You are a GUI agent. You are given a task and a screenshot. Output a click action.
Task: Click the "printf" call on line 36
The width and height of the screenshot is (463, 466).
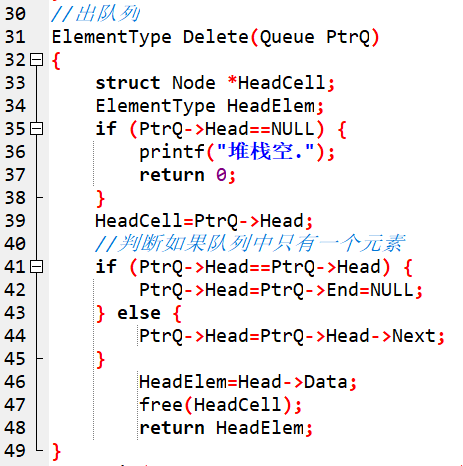click(172, 153)
